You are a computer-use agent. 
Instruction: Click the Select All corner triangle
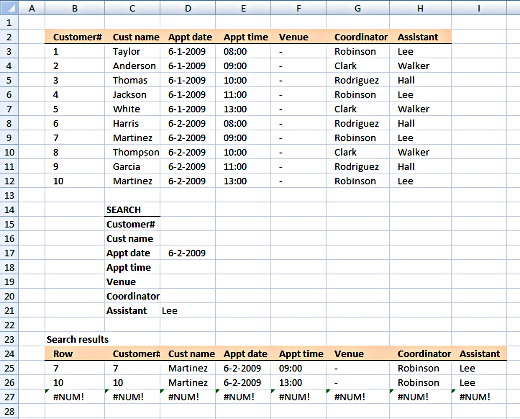tap(9, 8)
